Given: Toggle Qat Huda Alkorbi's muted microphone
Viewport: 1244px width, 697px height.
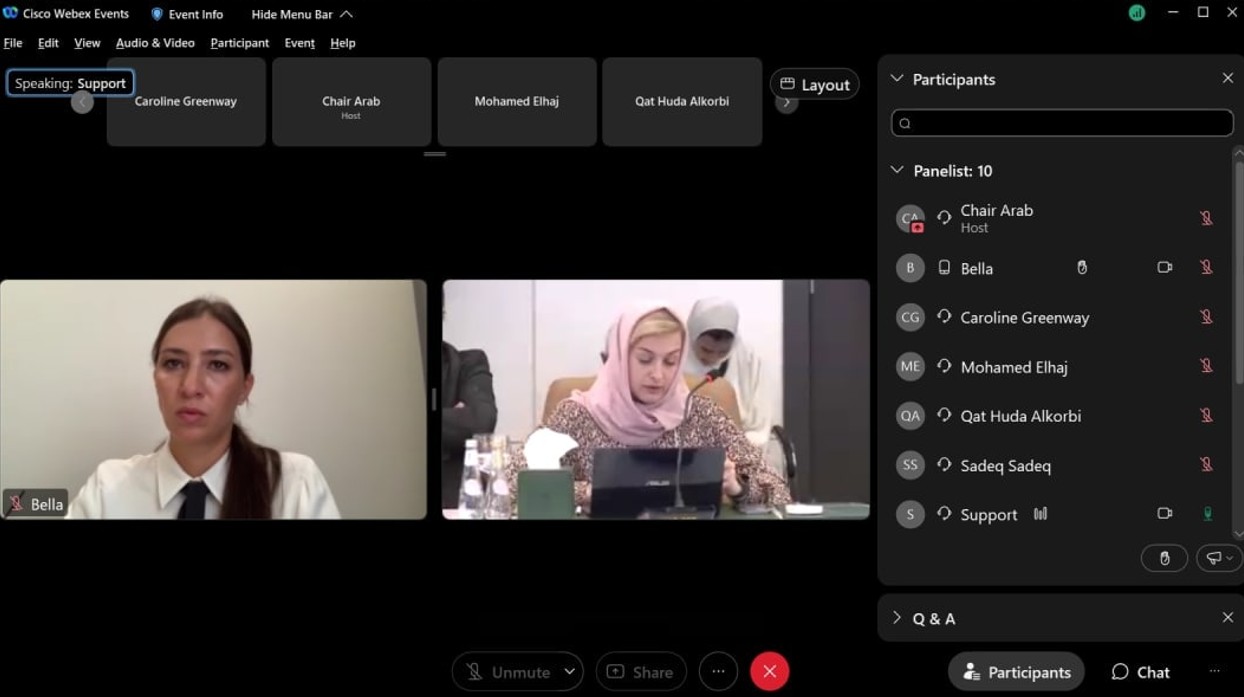Looking at the screenshot, I should 1207,415.
